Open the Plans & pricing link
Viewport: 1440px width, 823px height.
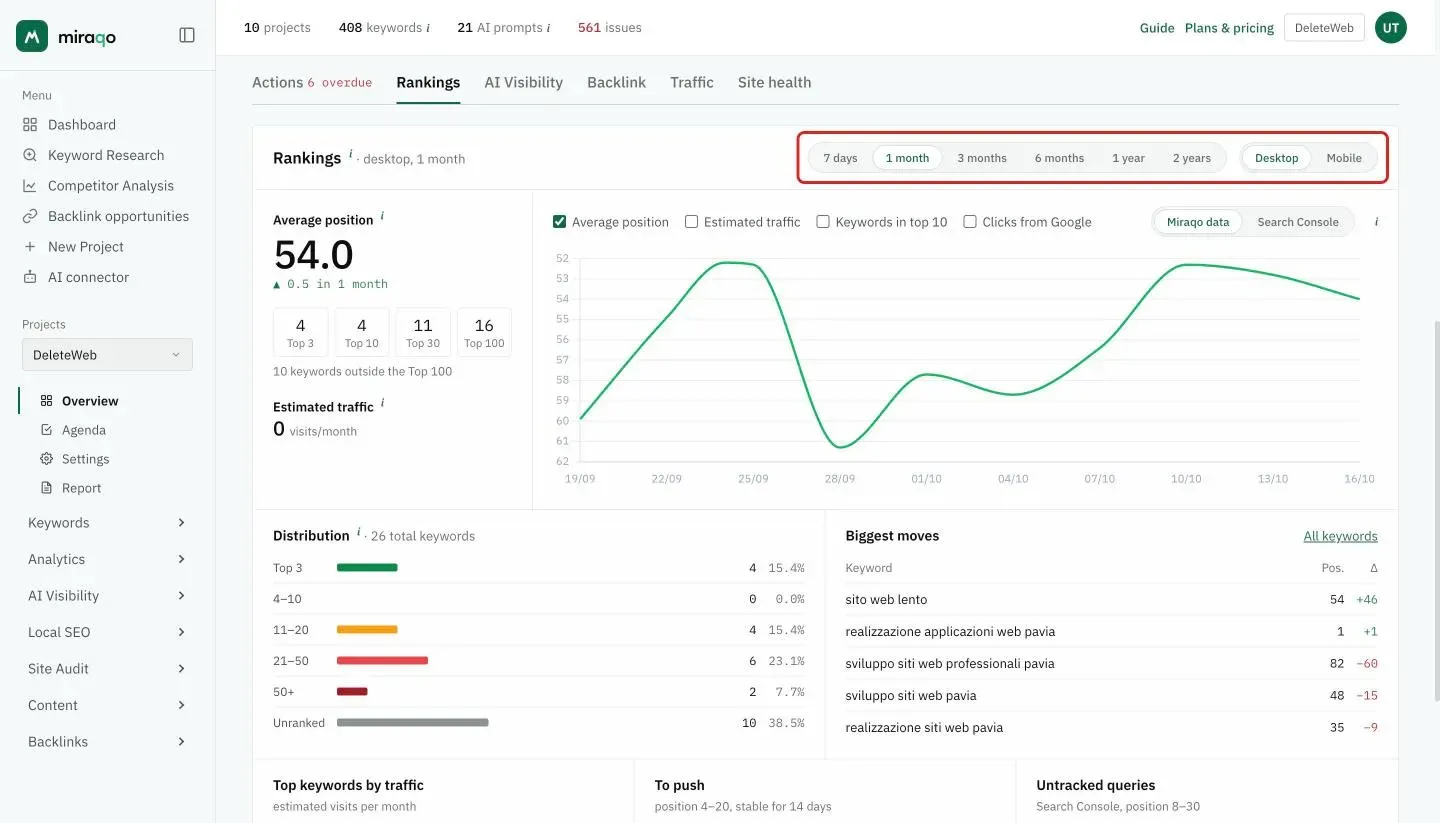pyautogui.click(x=1229, y=28)
